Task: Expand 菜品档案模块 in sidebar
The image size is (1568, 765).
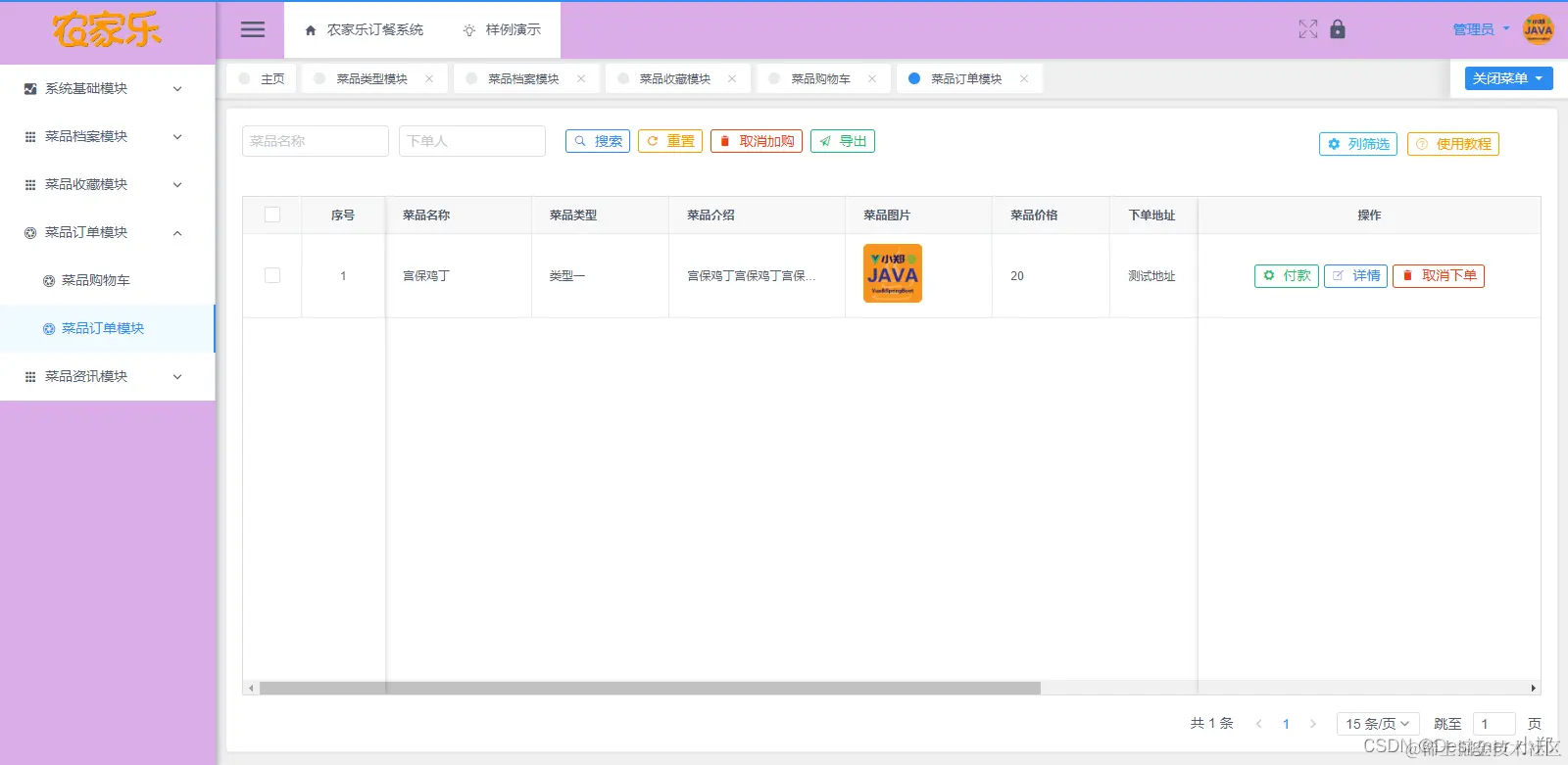Action: coord(108,136)
